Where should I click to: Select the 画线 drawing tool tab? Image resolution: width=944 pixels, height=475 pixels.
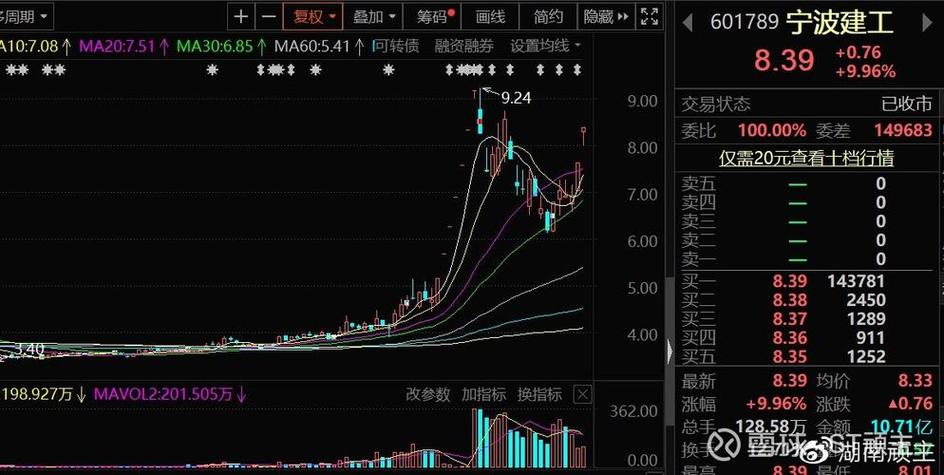click(490, 17)
